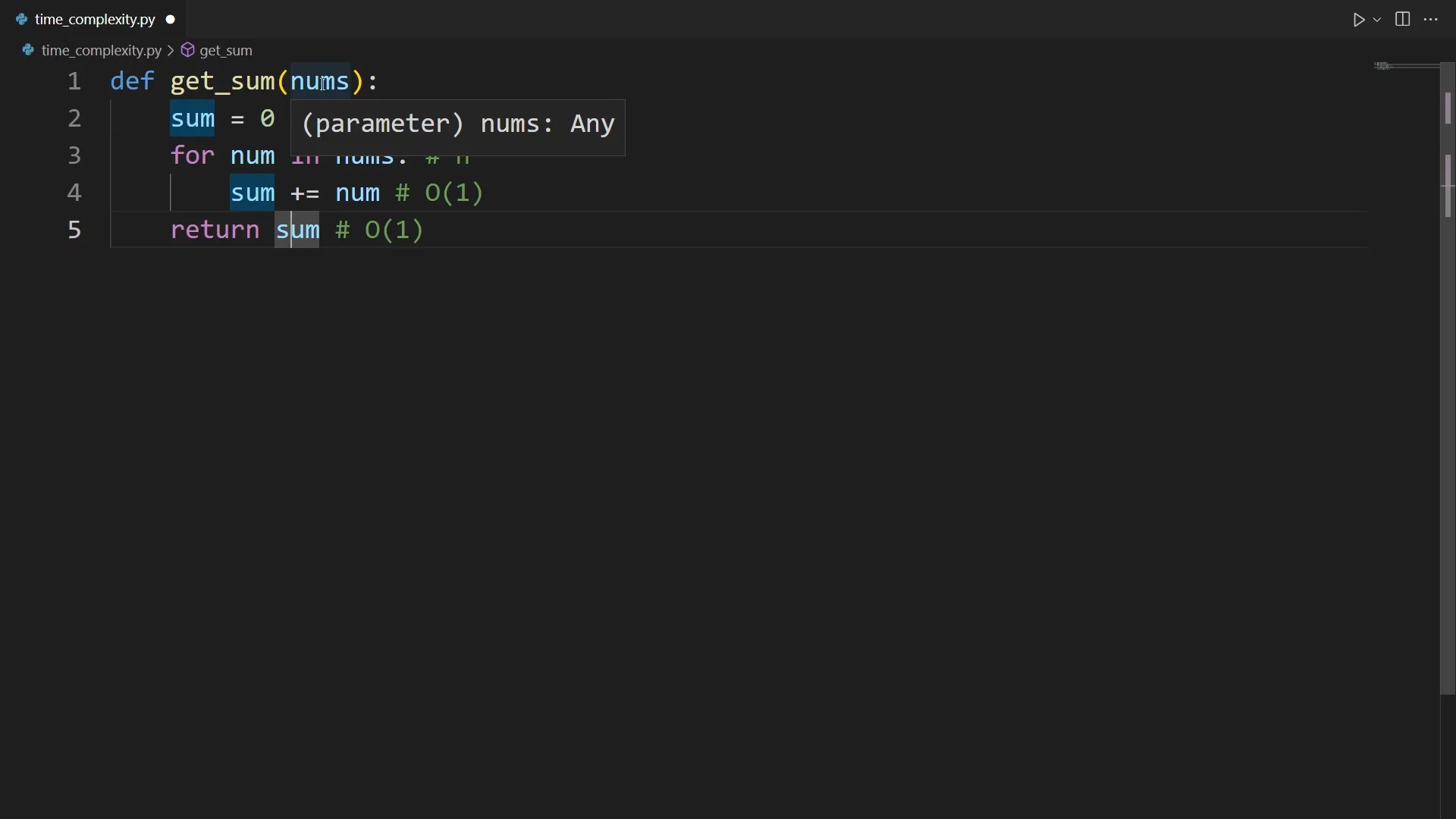1456x819 pixels.
Task: Click the return keyword on line 5
Action: [215, 231]
